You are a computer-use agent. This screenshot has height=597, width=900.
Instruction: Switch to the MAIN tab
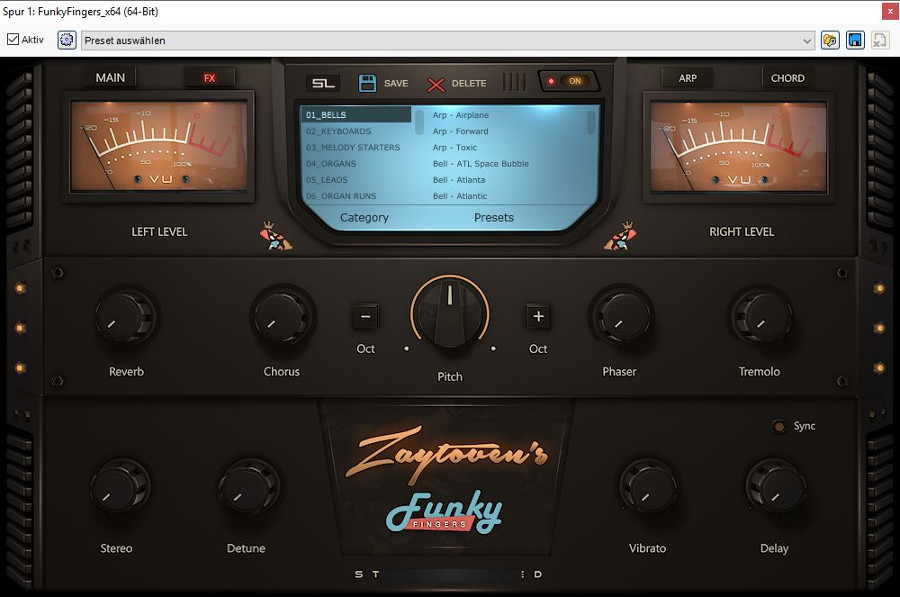[110, 77]
